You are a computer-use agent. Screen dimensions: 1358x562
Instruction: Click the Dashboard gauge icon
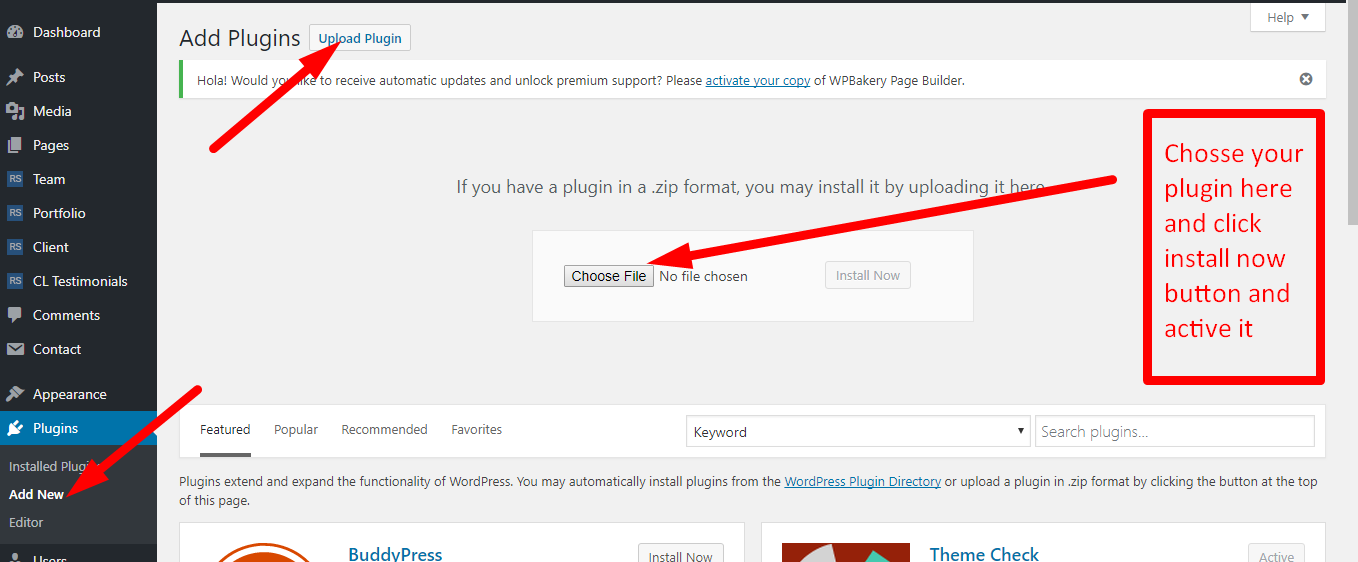pyautogui.click(x=15, y=32)
